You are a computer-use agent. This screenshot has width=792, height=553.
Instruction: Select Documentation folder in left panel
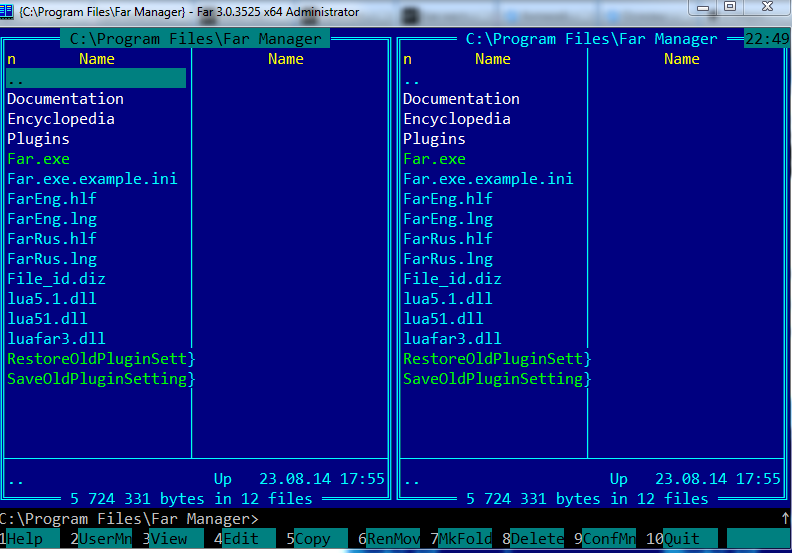click(x=65, y=99)
